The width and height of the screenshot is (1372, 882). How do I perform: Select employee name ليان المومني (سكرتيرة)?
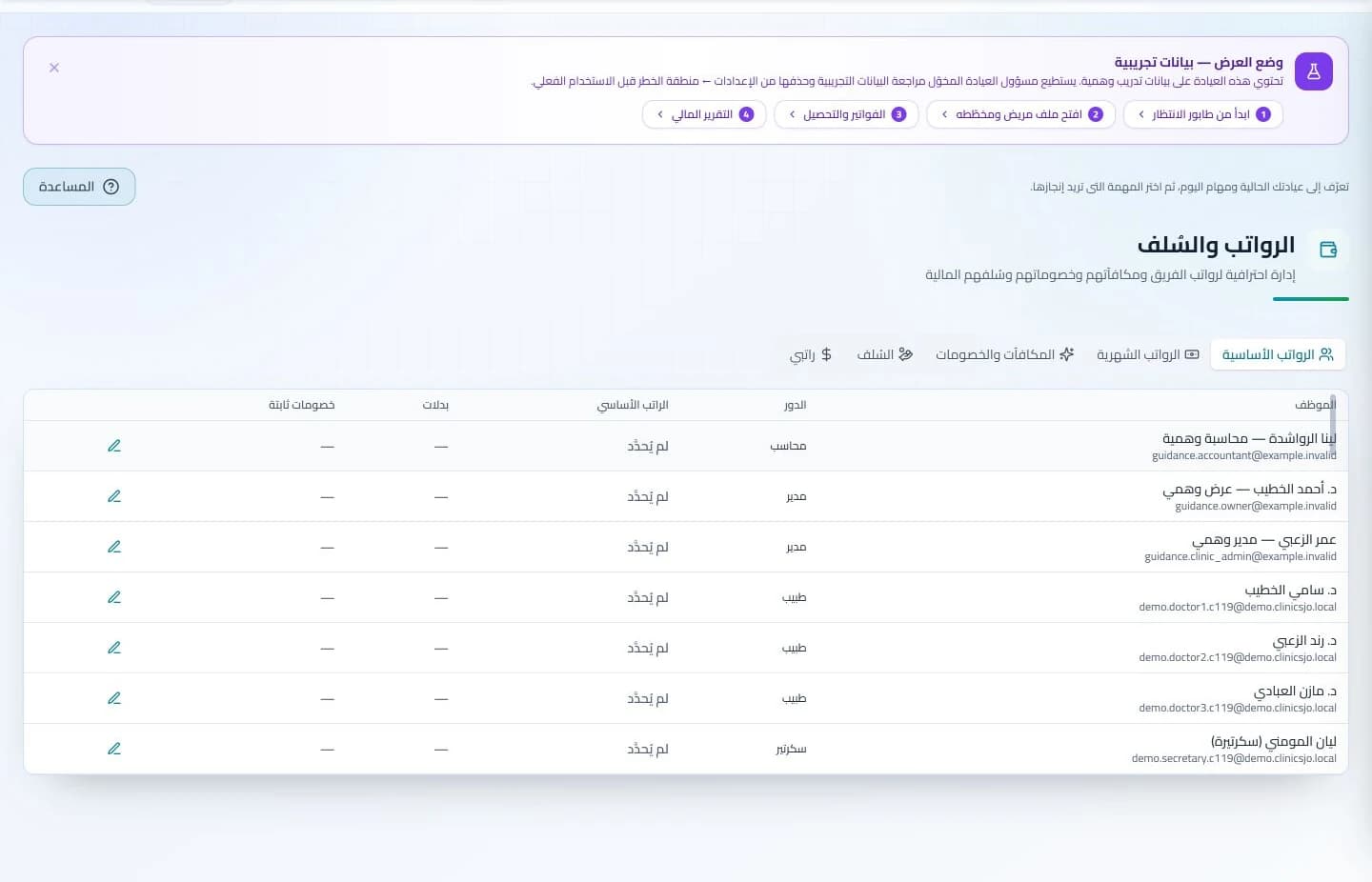(x=1273, y=741)
